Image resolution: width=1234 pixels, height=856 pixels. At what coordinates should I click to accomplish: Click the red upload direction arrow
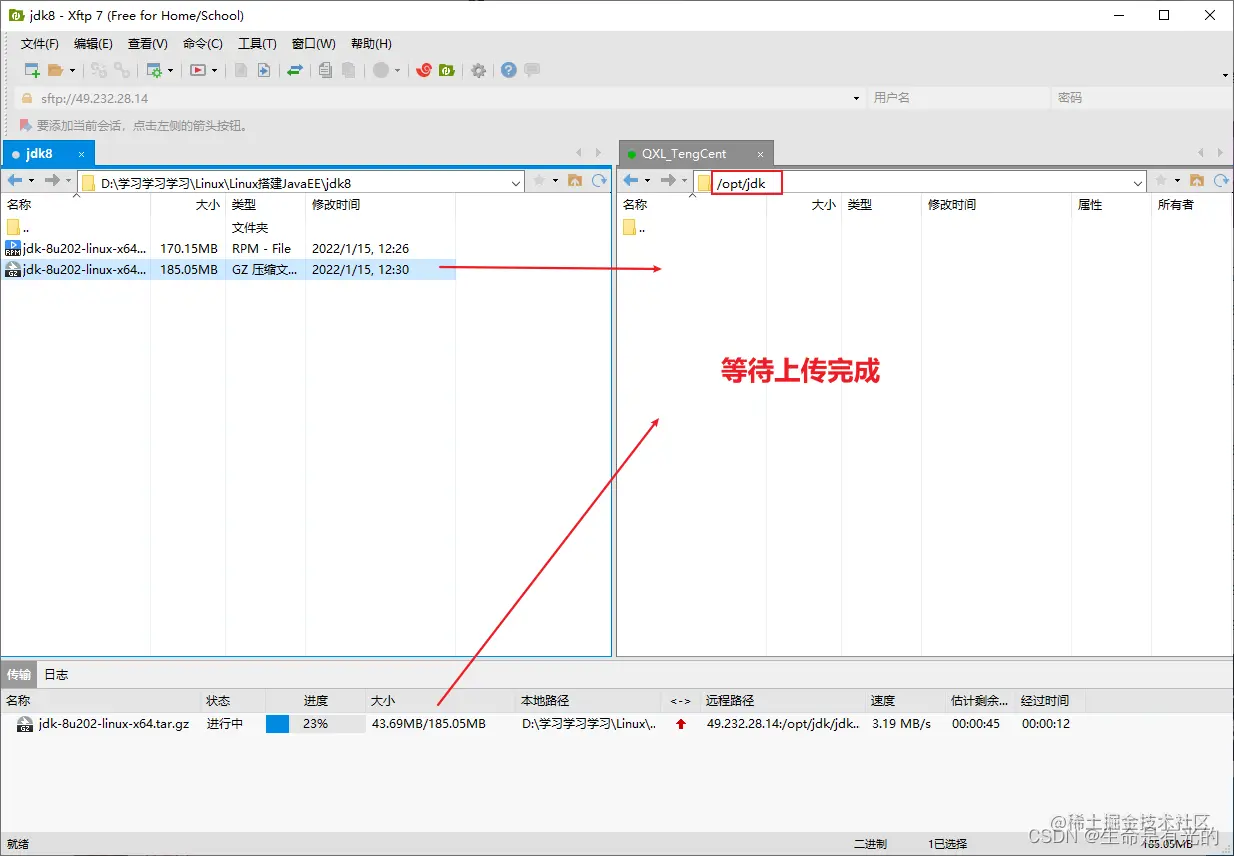[x=681, y=724]
